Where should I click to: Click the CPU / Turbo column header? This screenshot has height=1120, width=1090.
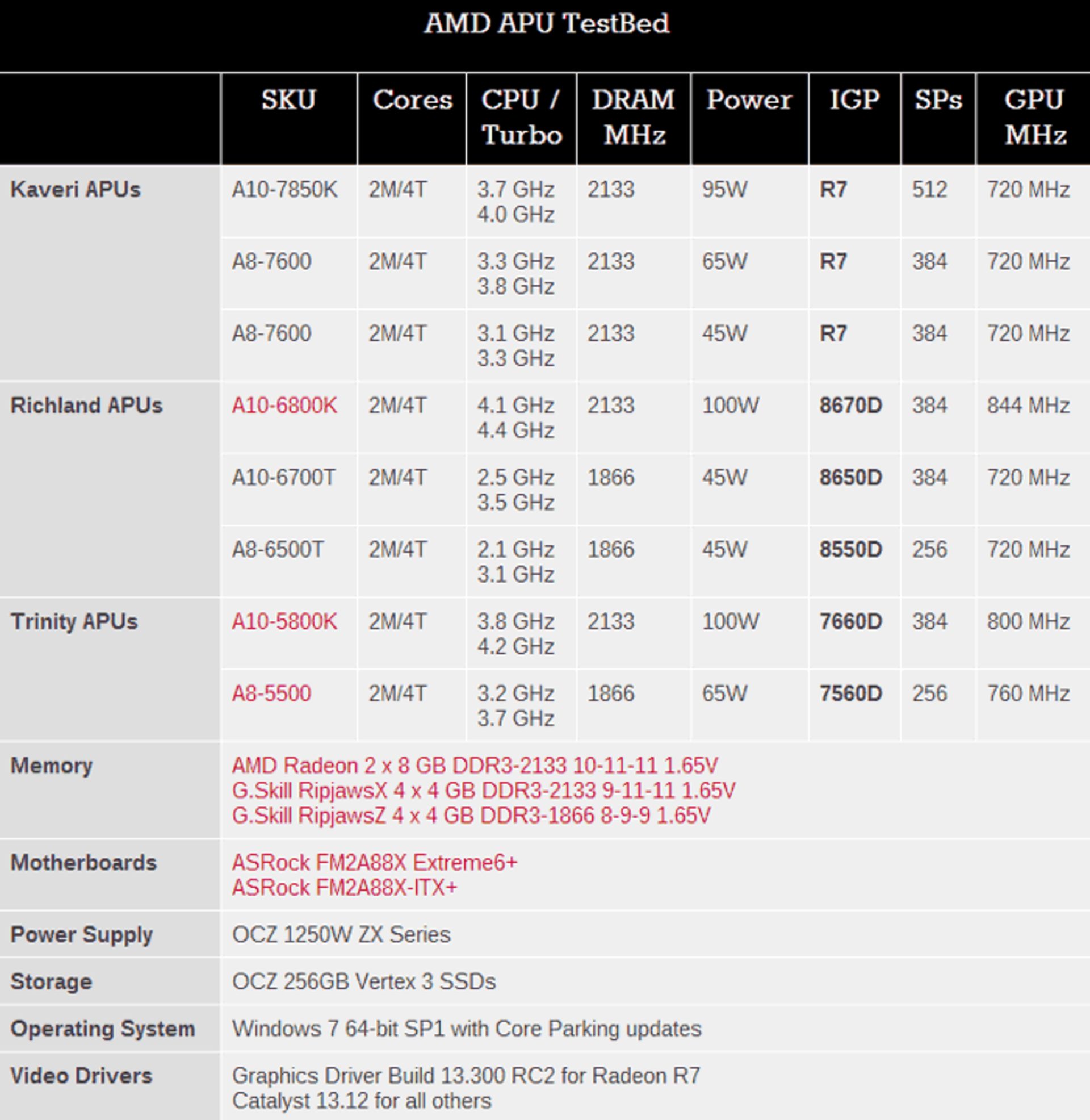[x=521, y=118]
